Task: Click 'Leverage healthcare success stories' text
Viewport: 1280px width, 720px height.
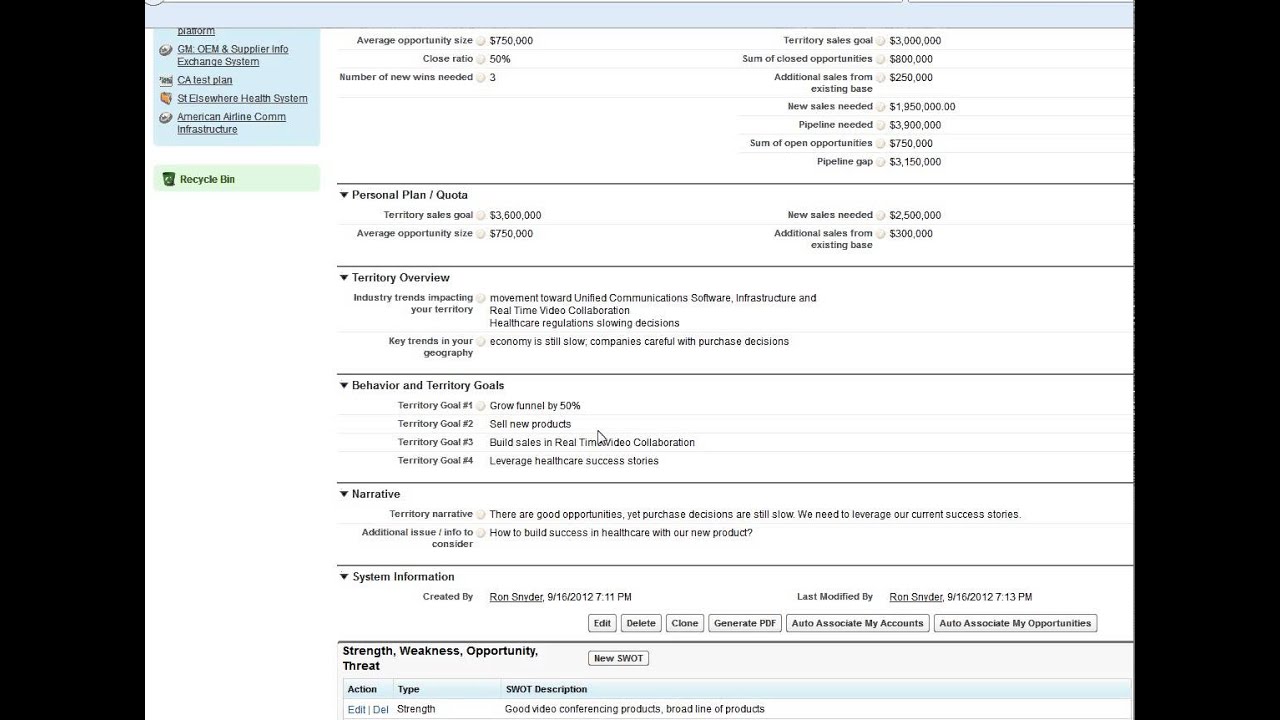Action: tap(574, 461)
